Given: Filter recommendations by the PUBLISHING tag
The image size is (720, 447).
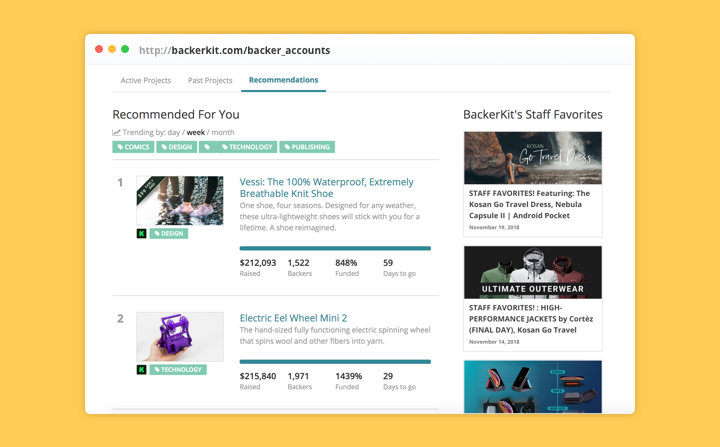Looking at the screenshot, I should point(307,147).
